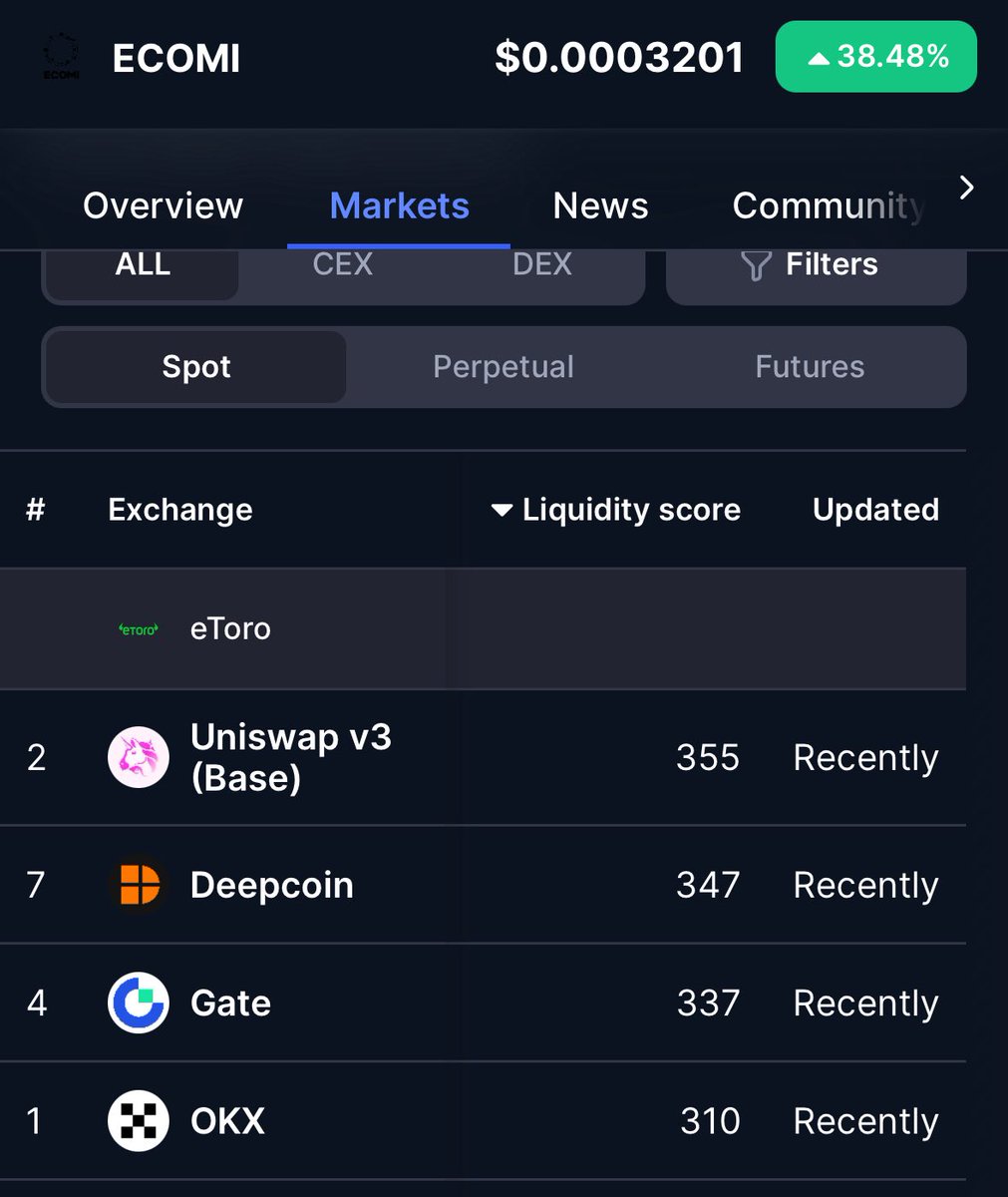Open the Deepcoin exchange row
Screen dimensions: 1008x1197
click(x=483, y=885)
